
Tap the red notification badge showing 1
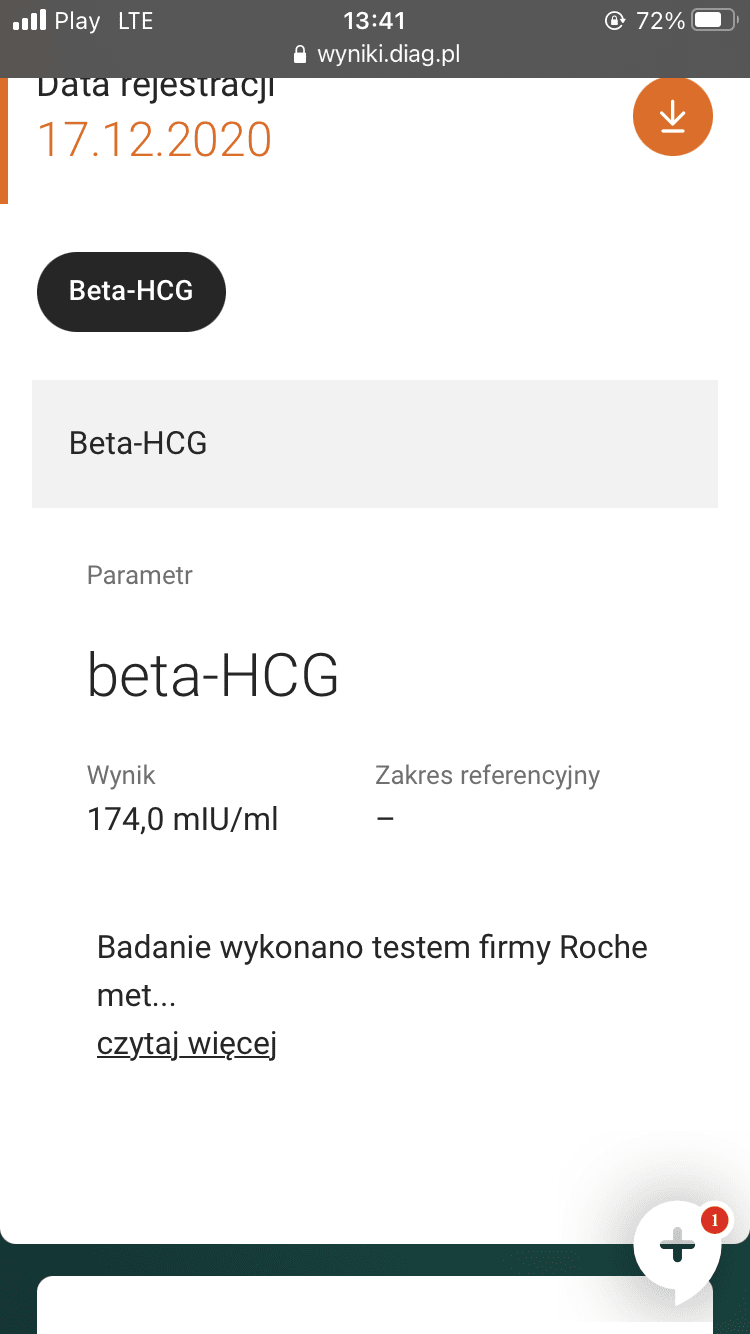pos(714,1220)
